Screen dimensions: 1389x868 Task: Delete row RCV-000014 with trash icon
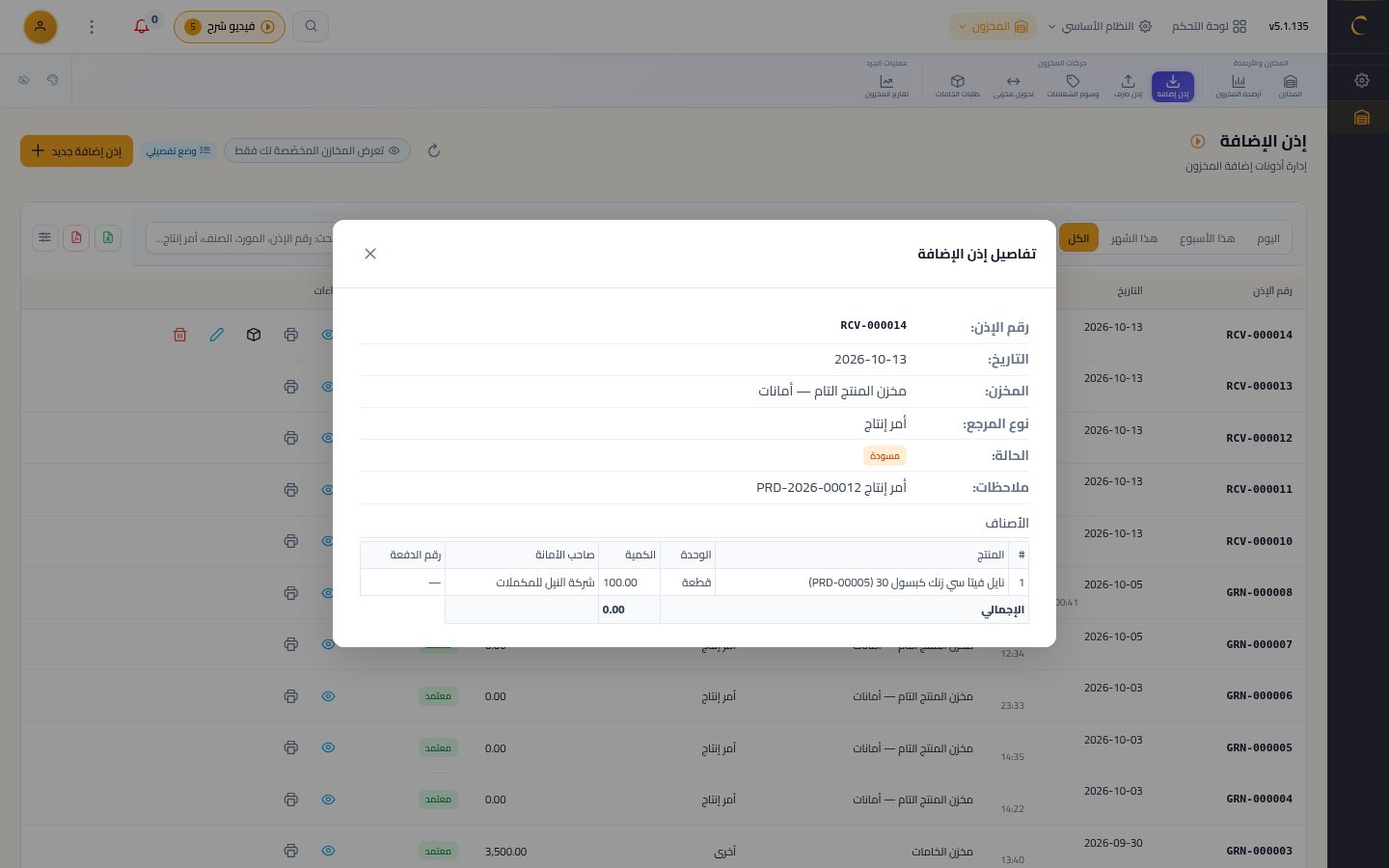point(179,335)
